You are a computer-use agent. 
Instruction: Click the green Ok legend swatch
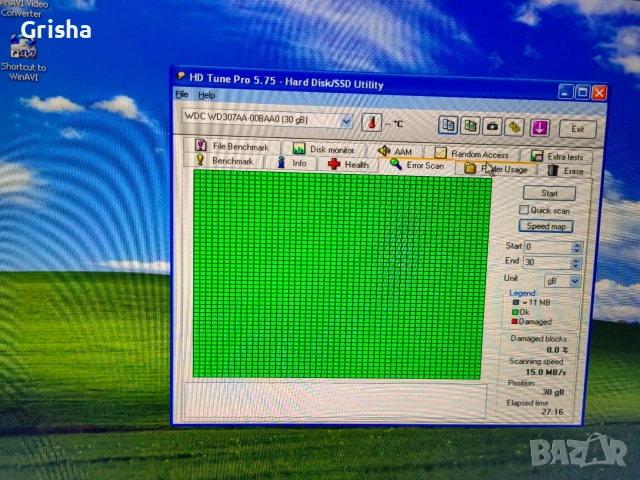[515, 312]
